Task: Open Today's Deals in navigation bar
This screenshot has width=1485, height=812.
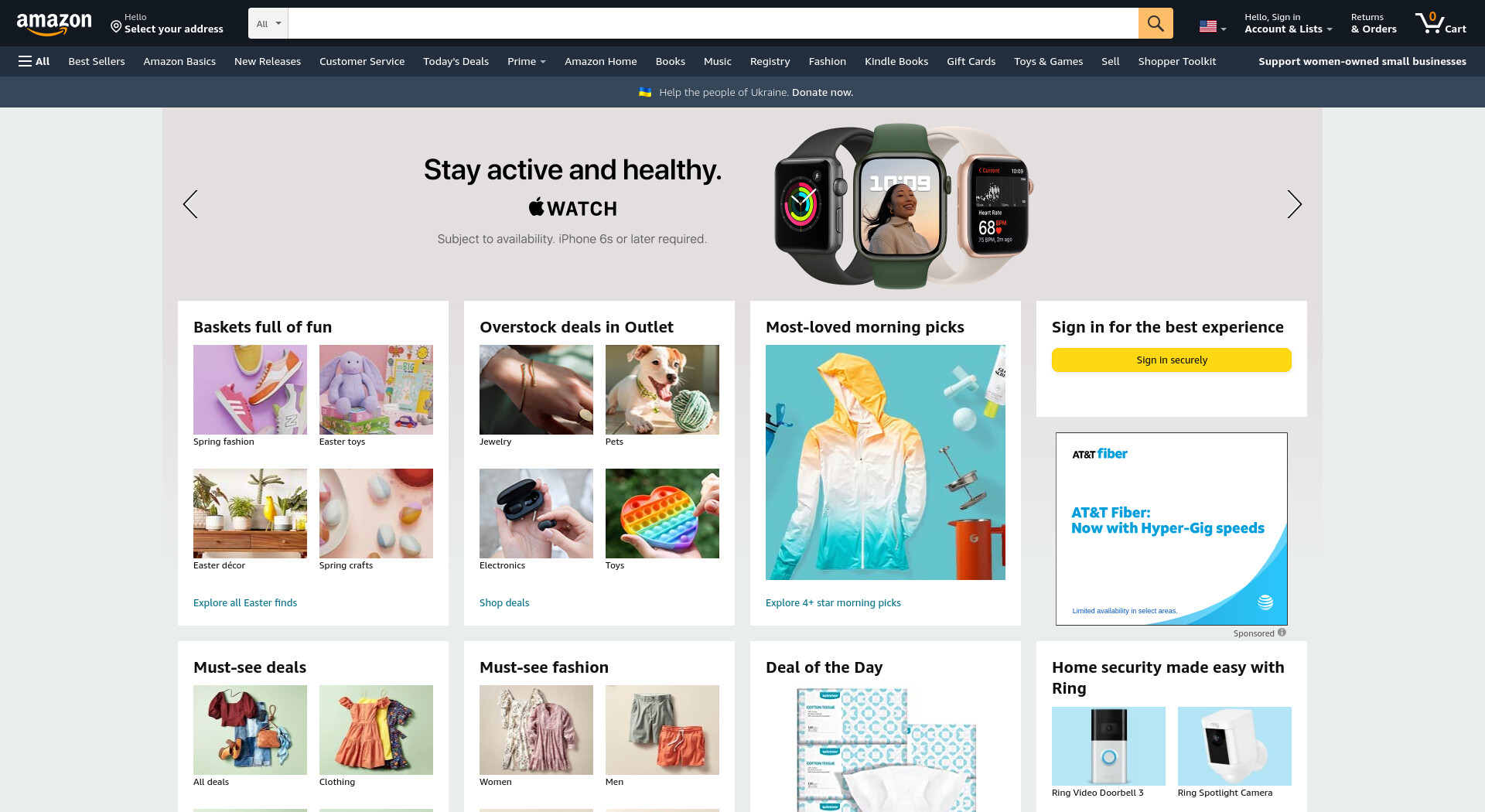Action: pos(456,61)
